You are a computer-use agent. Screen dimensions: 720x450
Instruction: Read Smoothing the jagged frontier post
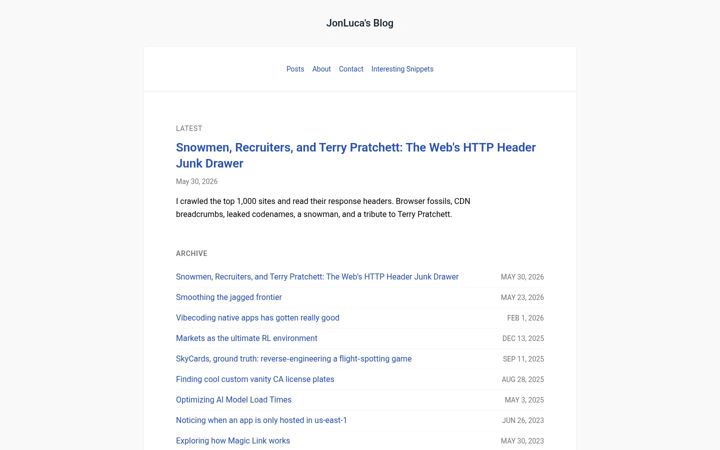pyautogui.click(x=229, y=297)
